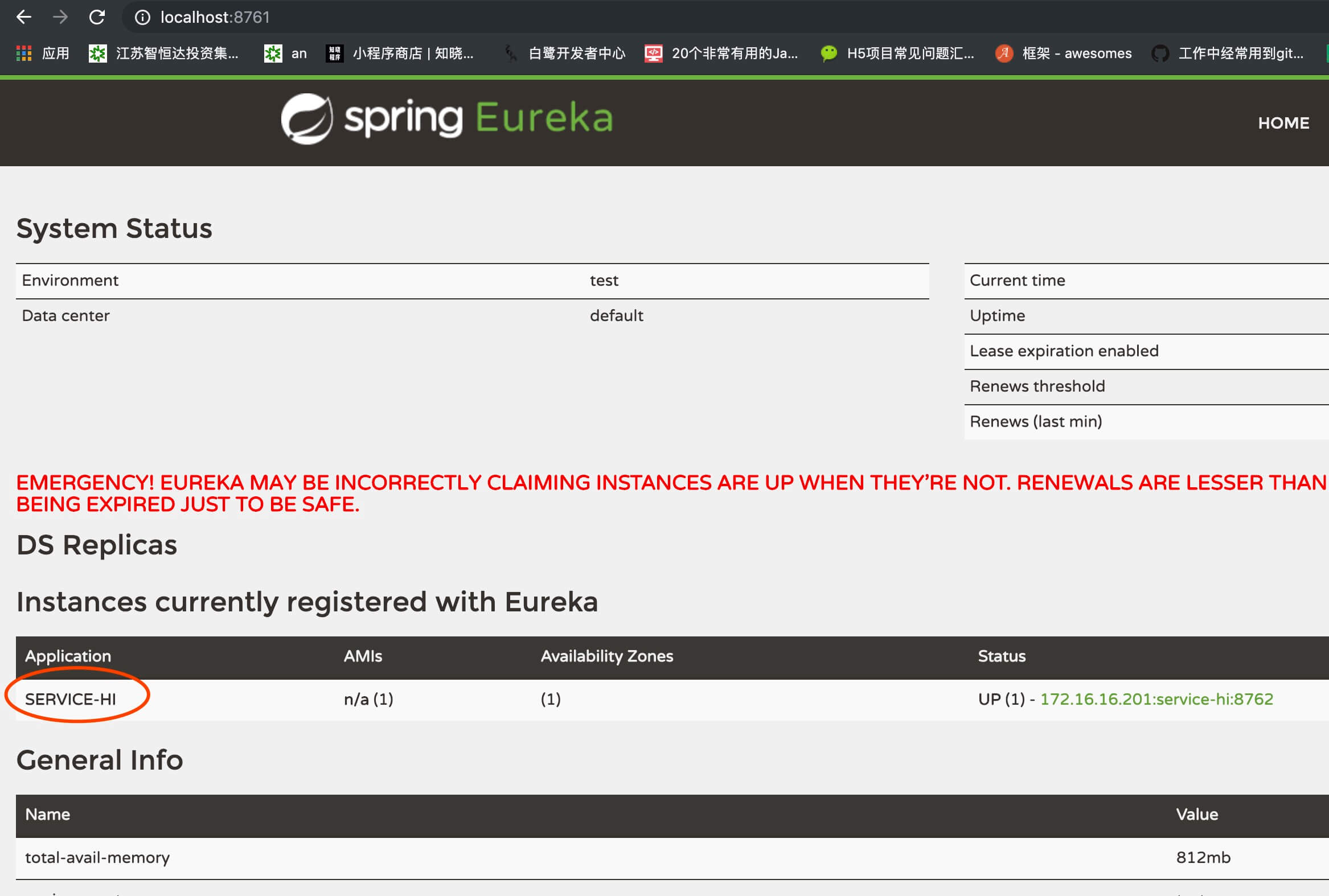Open 小程序商店 | 知晓 bookmark
The height and width of the screenshot is (896, 1329).
click(400, 53)
